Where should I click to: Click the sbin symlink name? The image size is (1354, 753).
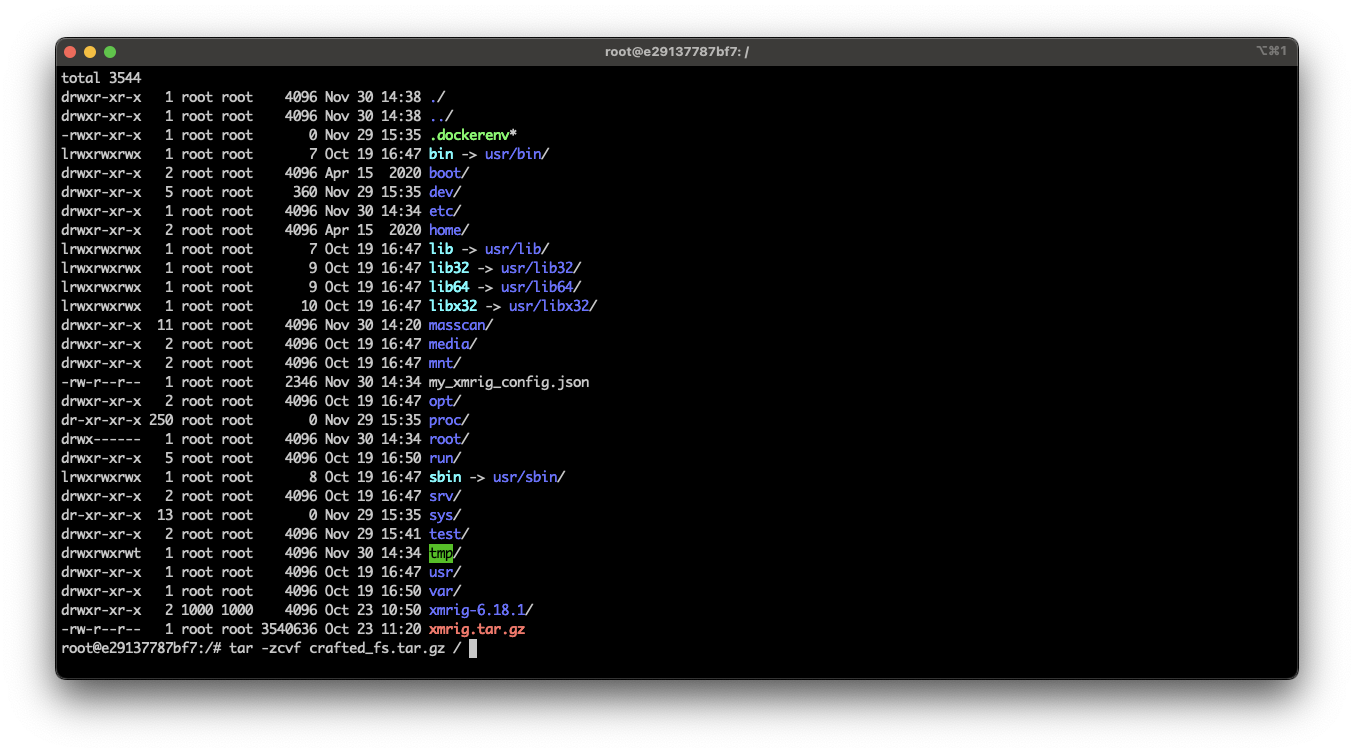point(445,477)
